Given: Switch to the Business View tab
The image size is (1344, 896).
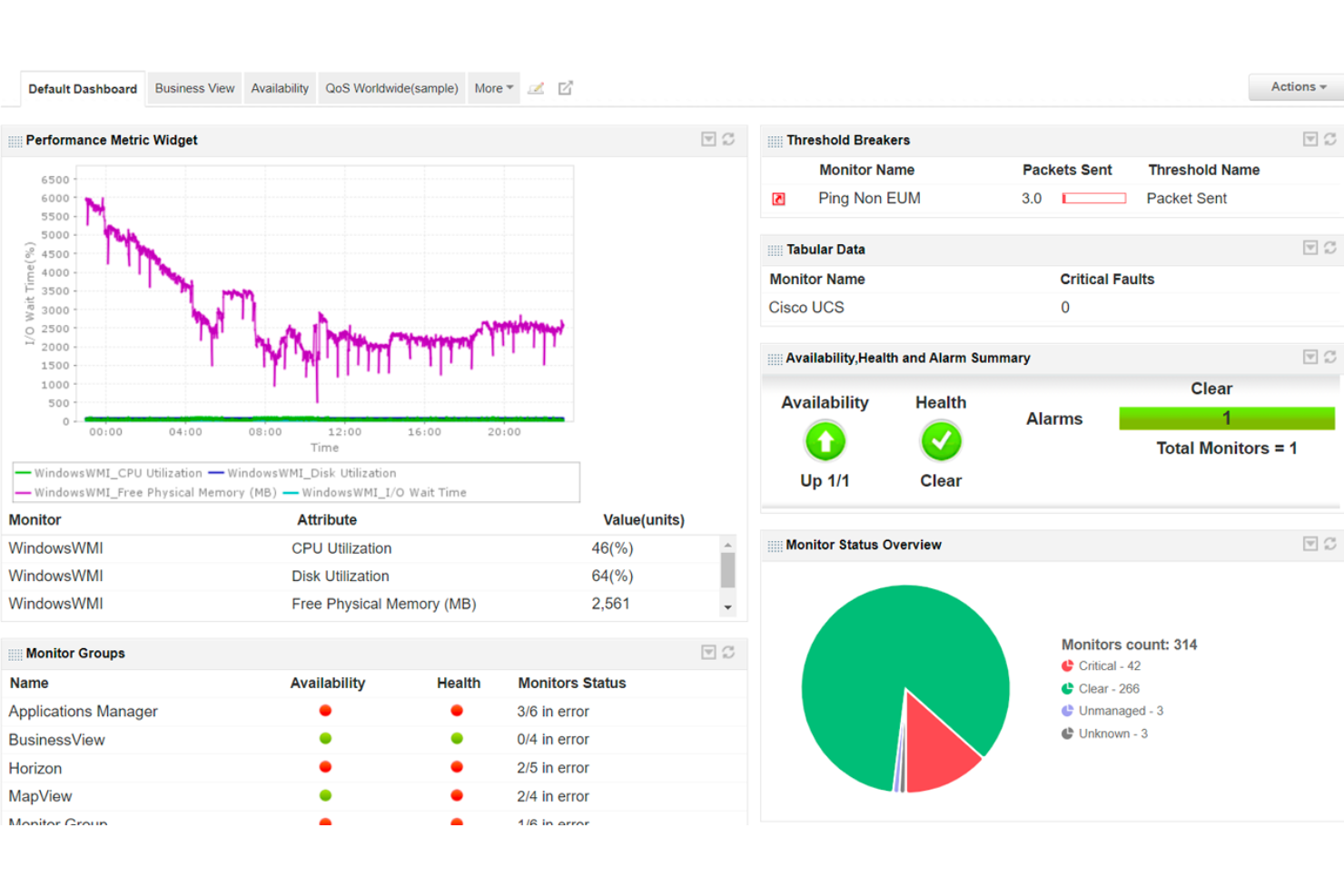Looking at the screenshot, I should [x=194, y=88].
